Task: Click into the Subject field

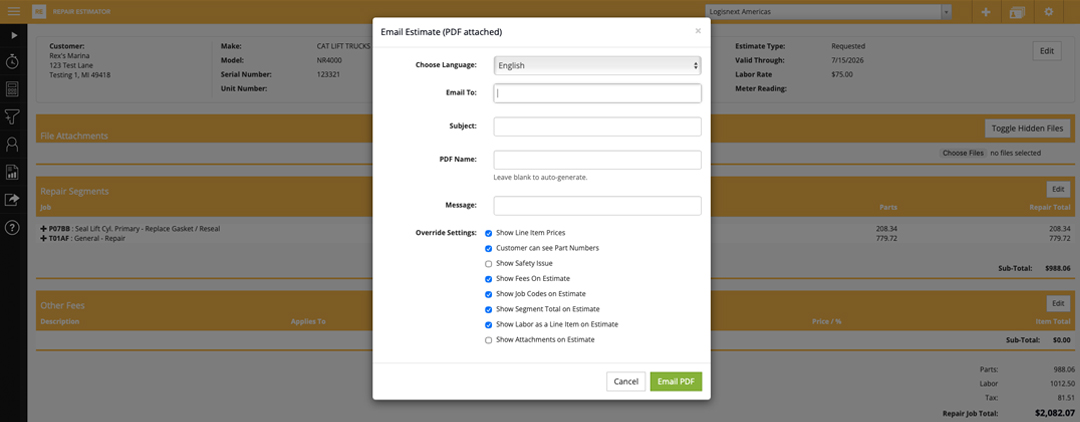Action: (597, 127)
